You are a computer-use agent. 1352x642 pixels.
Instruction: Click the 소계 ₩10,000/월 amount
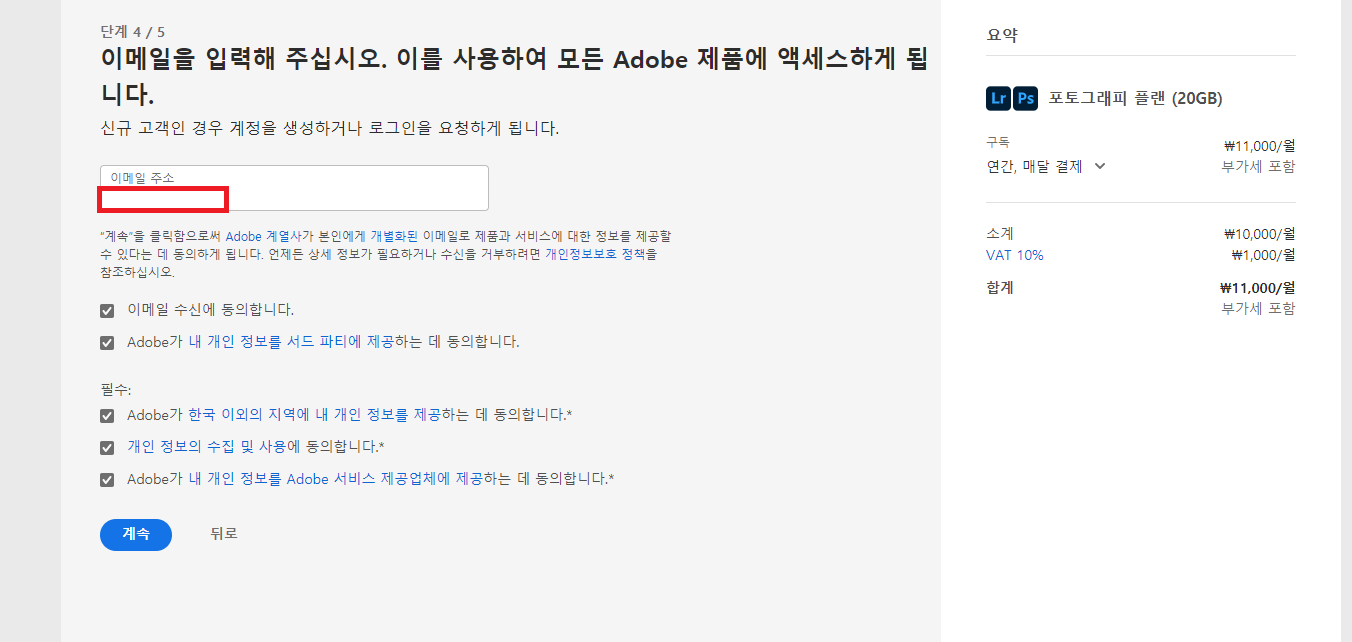tap(1259, 234)
